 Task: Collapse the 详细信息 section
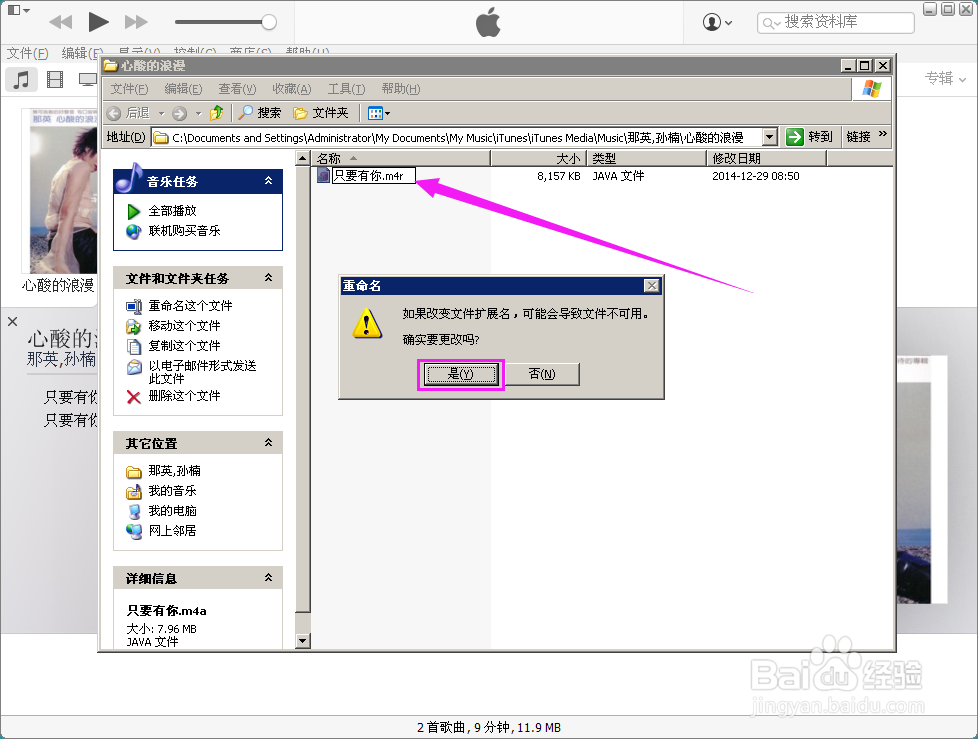tap(266, 578)
